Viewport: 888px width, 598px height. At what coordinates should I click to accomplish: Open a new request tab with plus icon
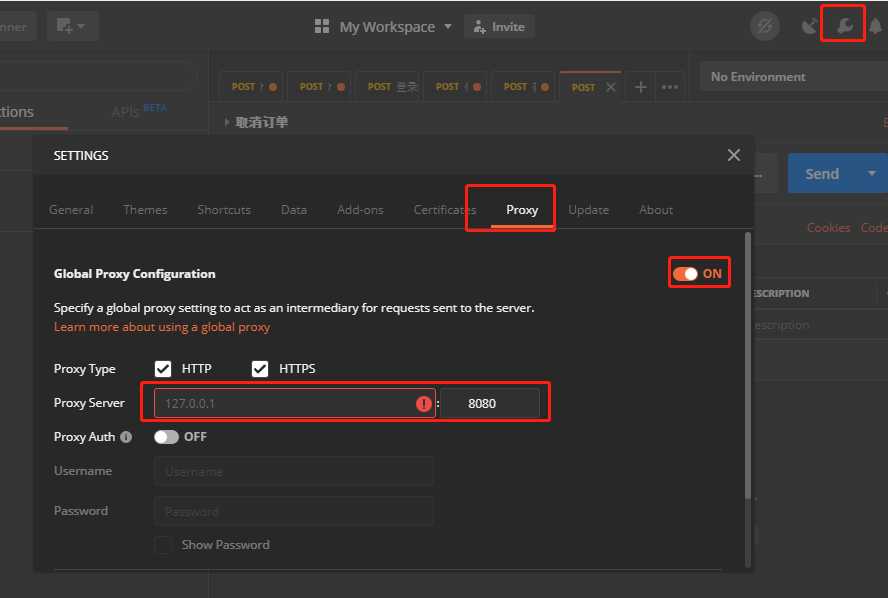pos(641,87)
